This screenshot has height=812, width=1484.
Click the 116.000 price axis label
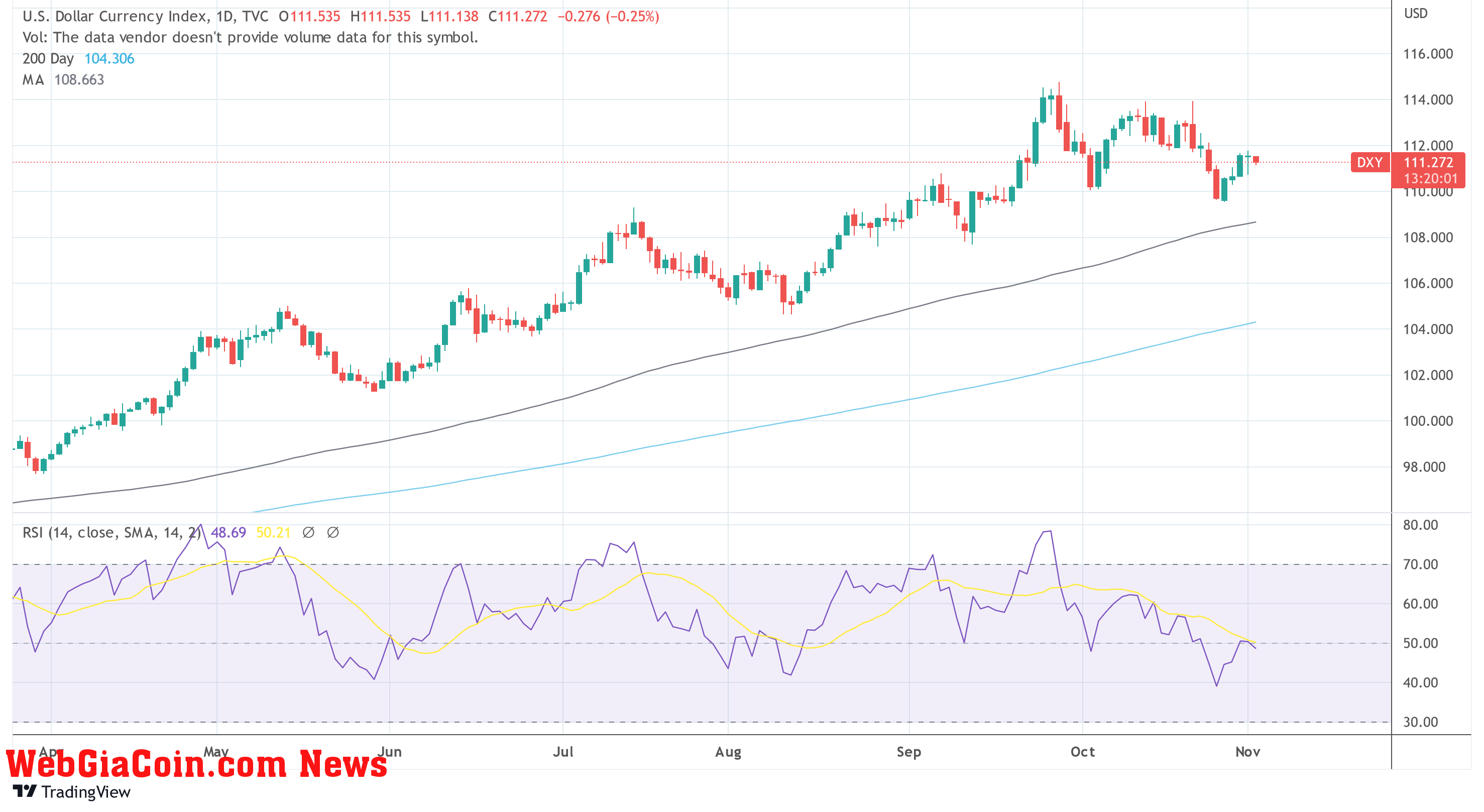click(1428, 54)
